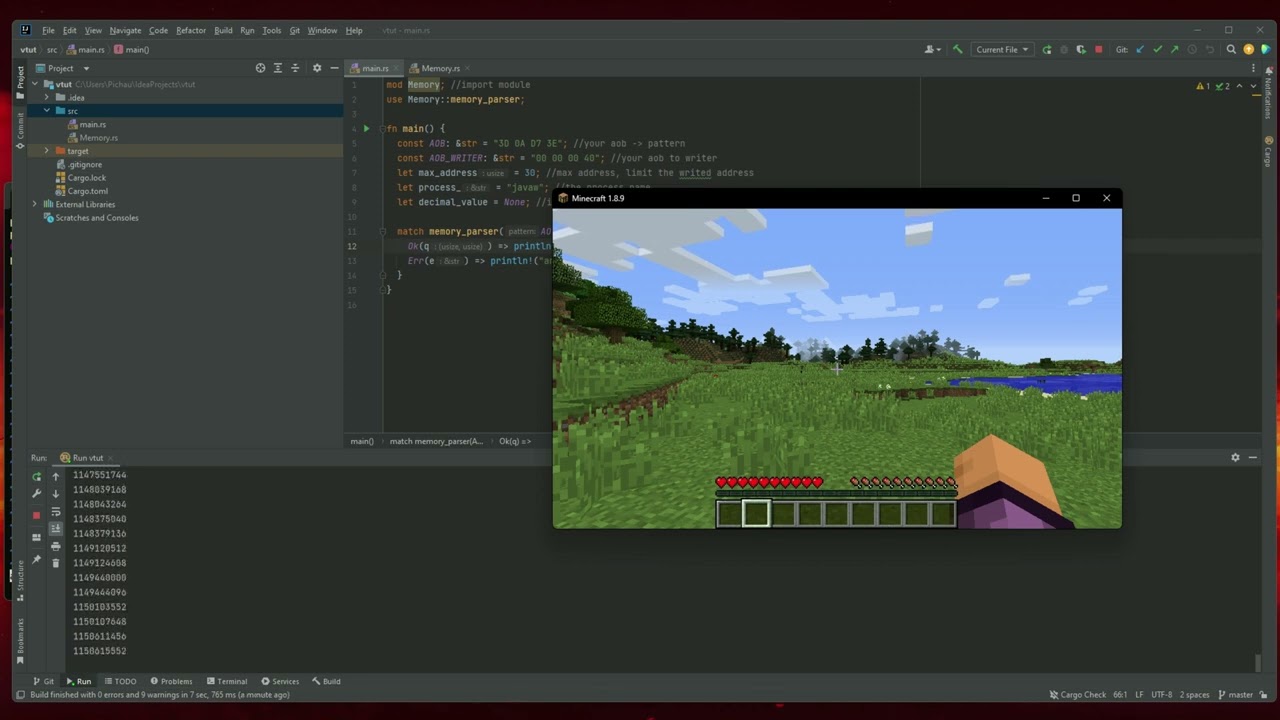Collapse the vtut project root node
This screenshot has height=720, width=1280.
35,84
